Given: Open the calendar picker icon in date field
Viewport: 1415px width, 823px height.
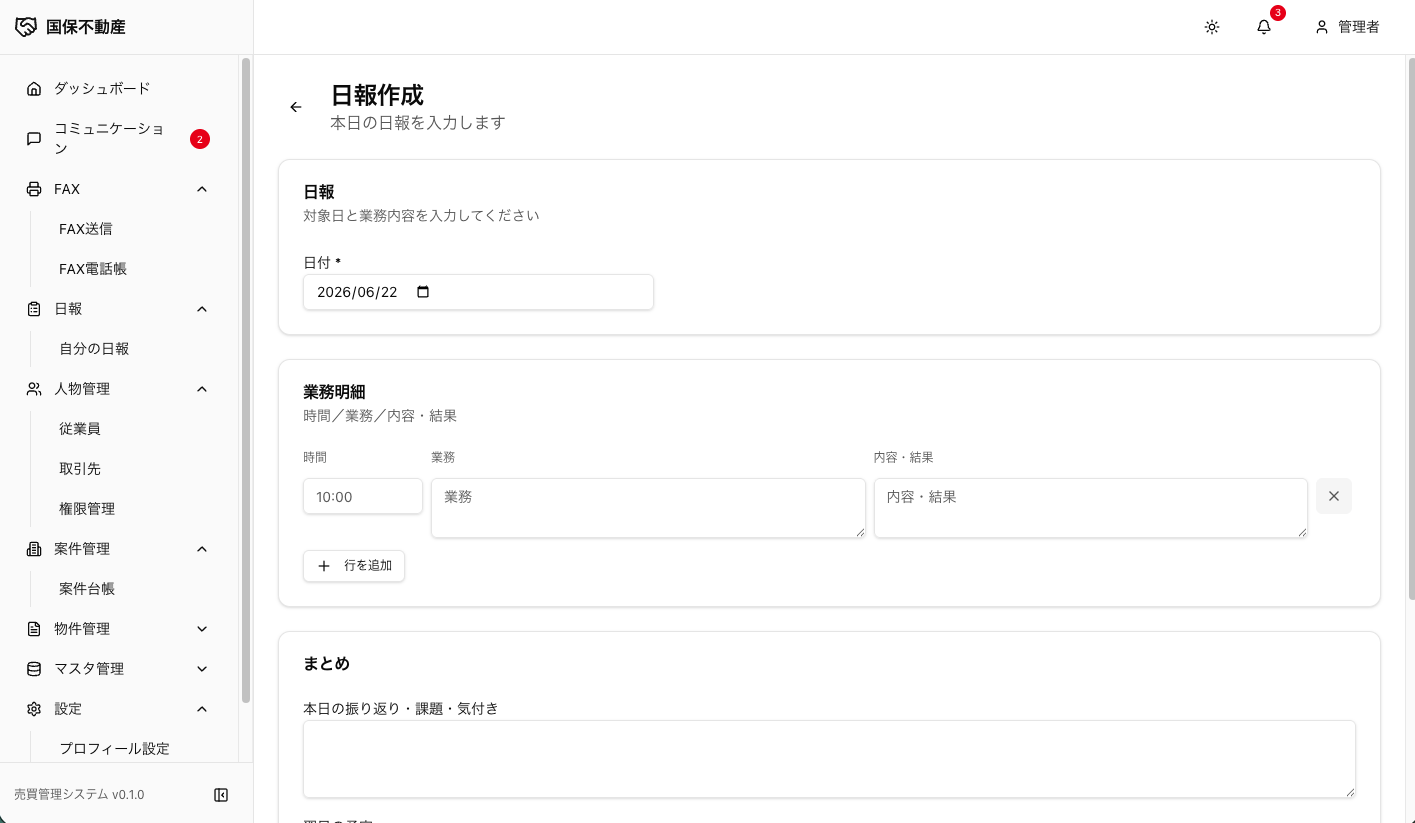Looking at the screenshot, I should 423,292.
